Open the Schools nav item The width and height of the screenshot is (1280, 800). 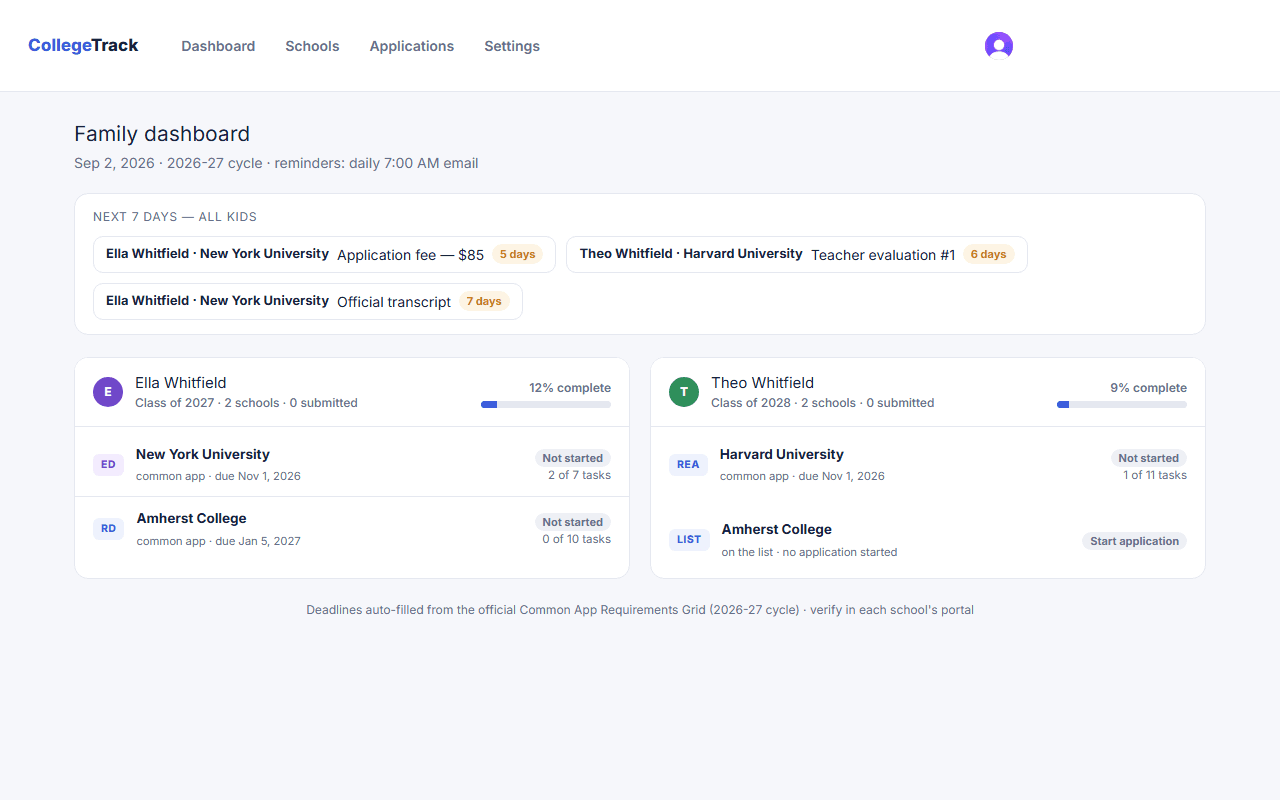(312, 46)
